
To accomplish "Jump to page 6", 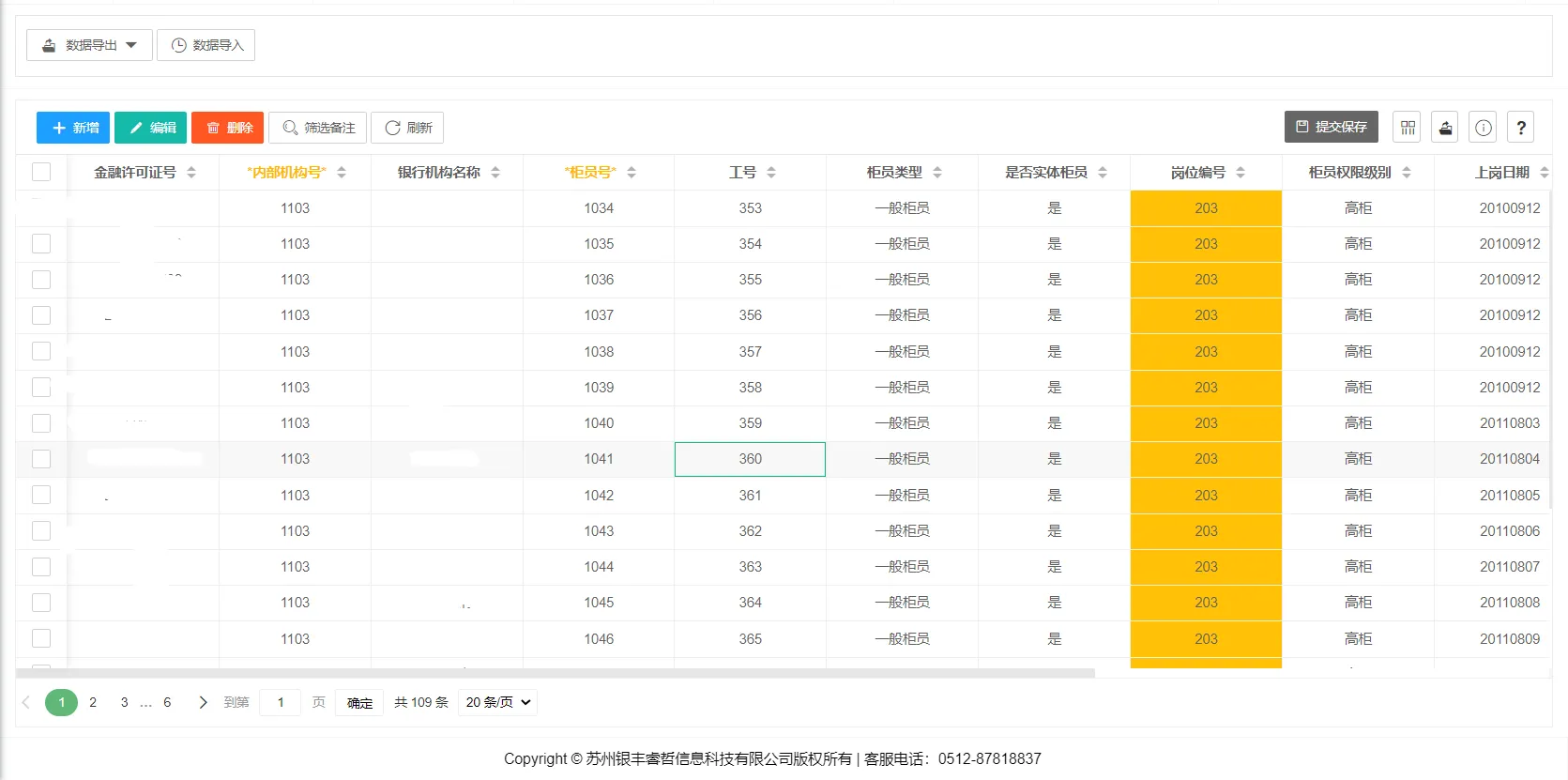I will [167, 702].
